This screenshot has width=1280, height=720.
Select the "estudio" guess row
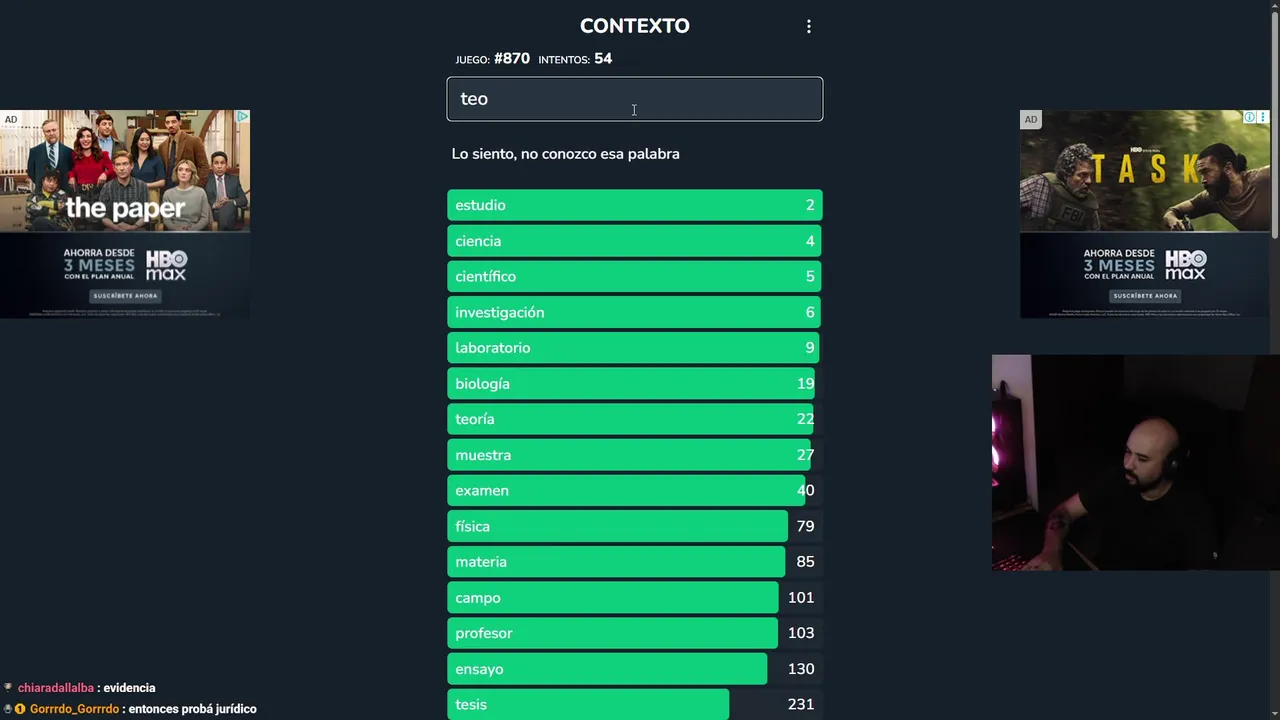pos(634,205)
